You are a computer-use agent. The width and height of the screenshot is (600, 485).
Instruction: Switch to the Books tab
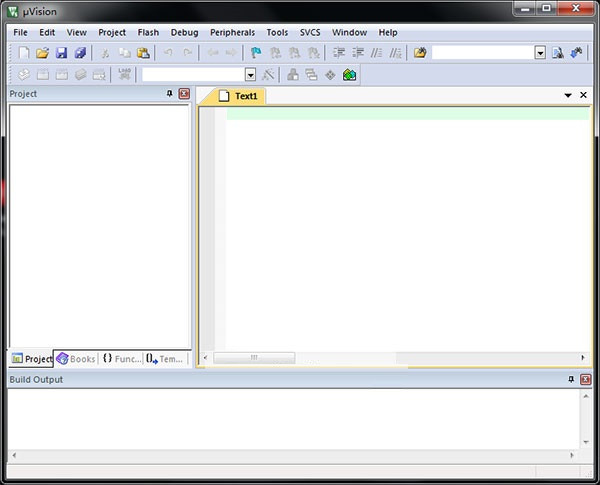coord(76,359)
